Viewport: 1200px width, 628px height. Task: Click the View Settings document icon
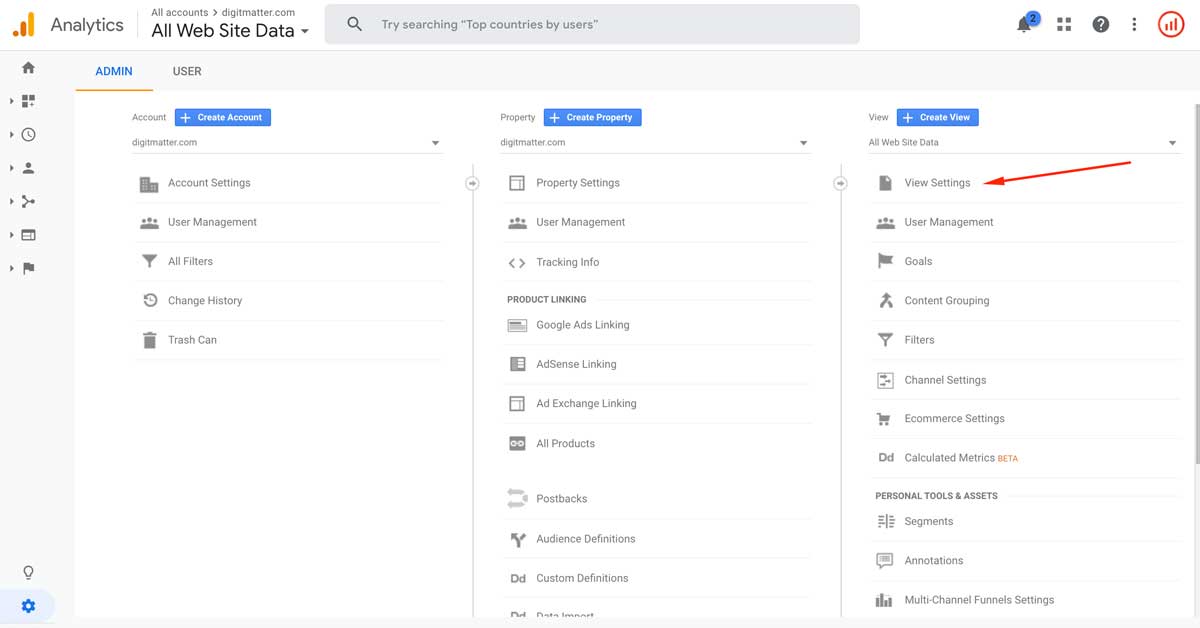pos(885,183)
